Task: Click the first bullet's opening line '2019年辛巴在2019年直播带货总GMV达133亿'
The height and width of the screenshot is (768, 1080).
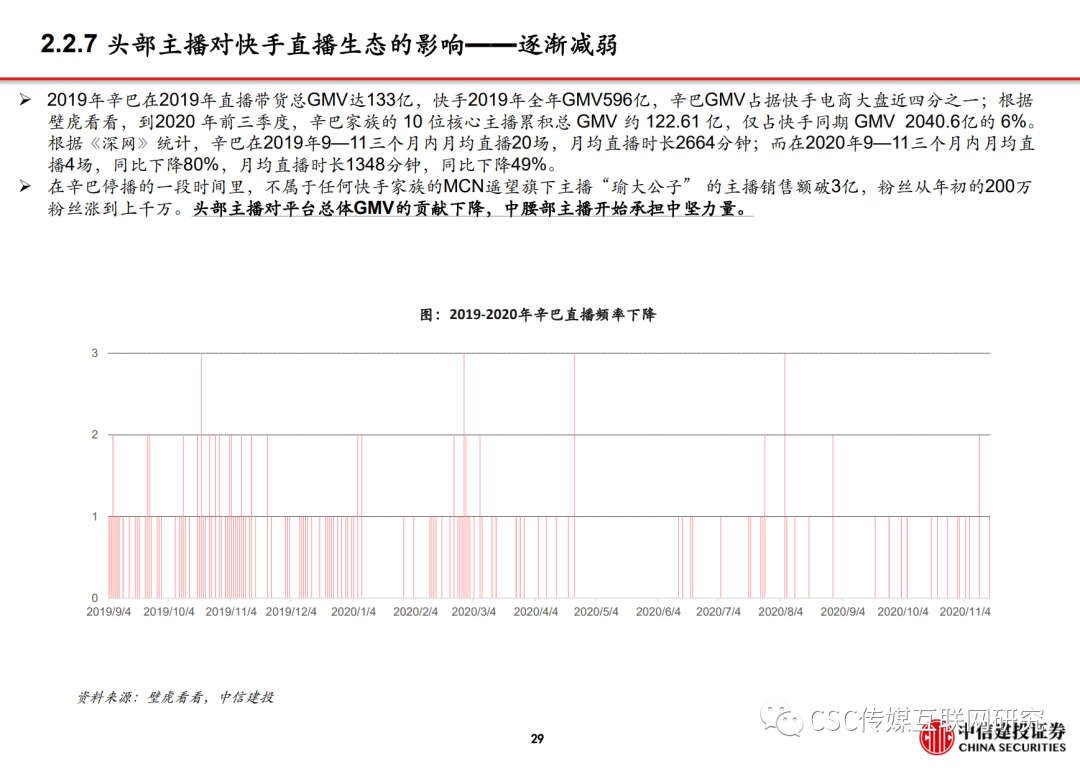Action: click(x=230, y=101)
